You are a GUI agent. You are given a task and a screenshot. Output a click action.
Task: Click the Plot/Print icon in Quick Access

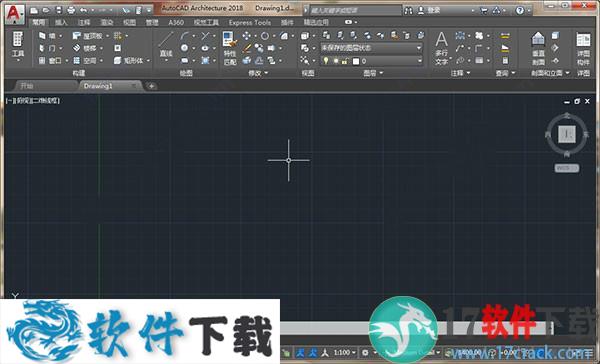point(71,10)
